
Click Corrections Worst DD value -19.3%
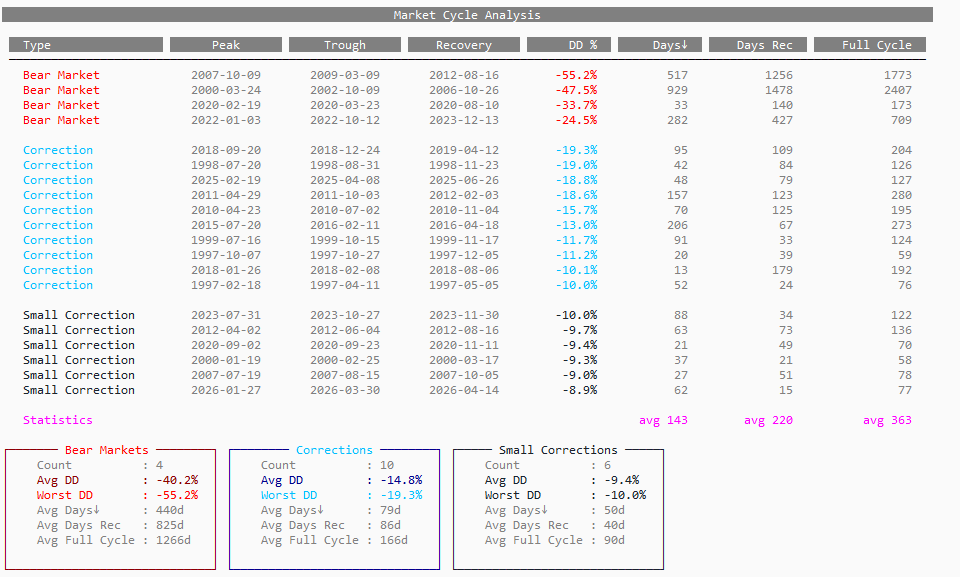coord(401,495)
